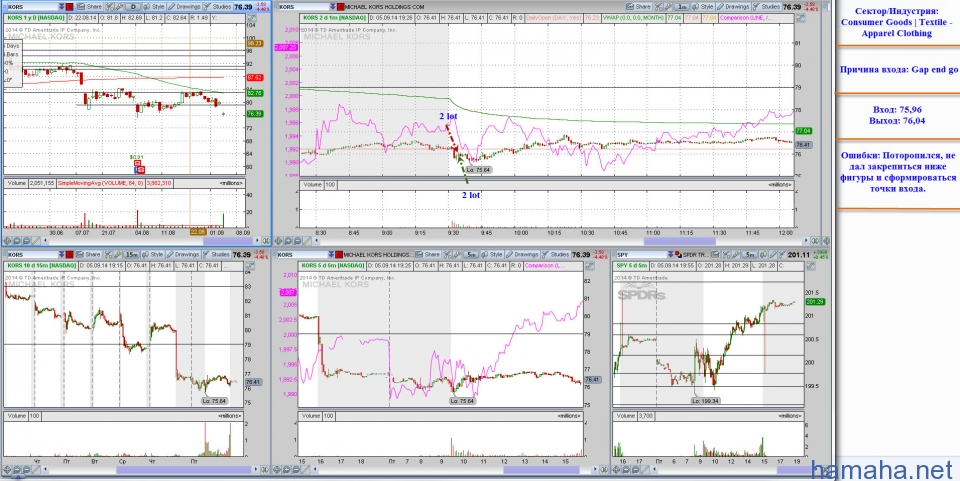Viewport: 960px width, 481px height.
Task: Click chart mode icon right of 1m info row
Action: click(x=800, y=18)
